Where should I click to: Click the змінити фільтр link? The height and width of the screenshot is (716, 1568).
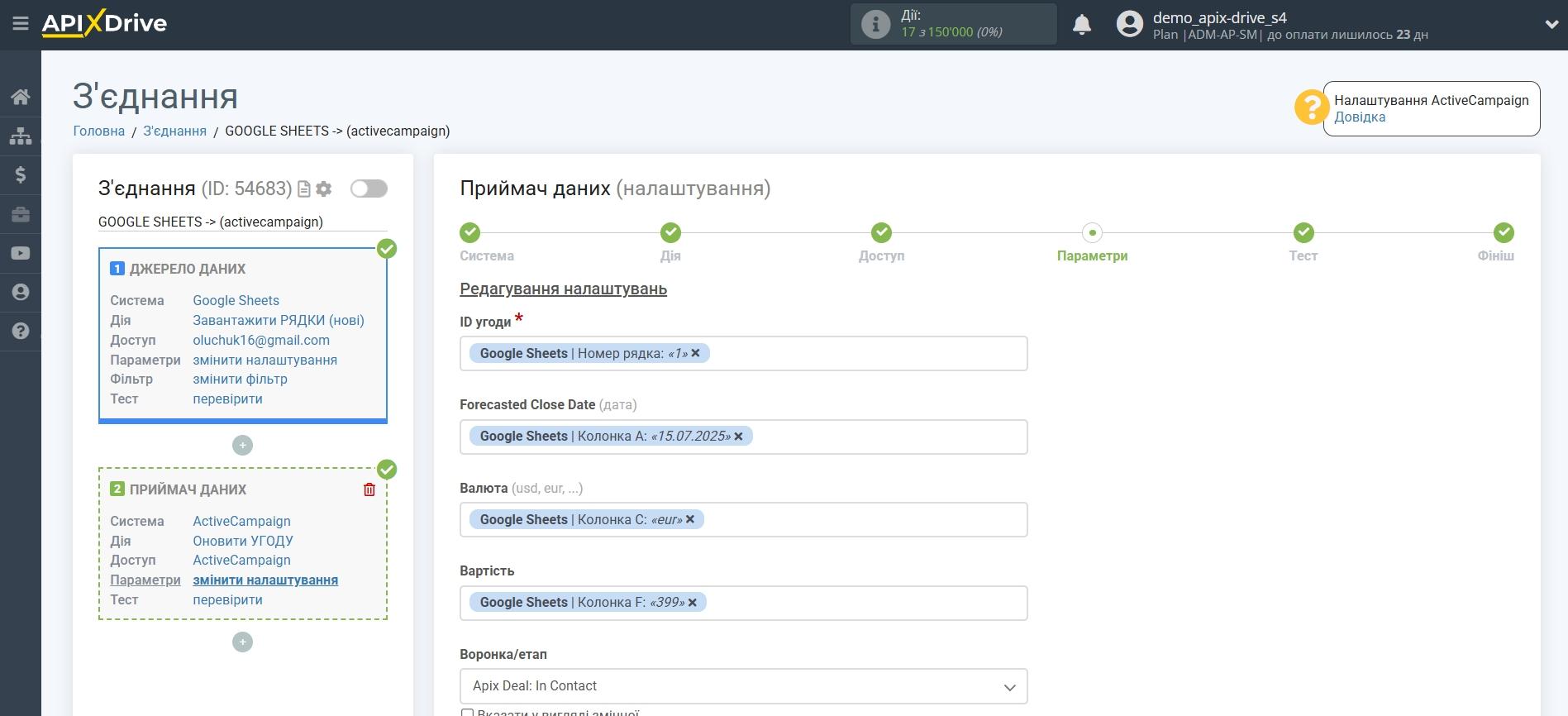241,379
